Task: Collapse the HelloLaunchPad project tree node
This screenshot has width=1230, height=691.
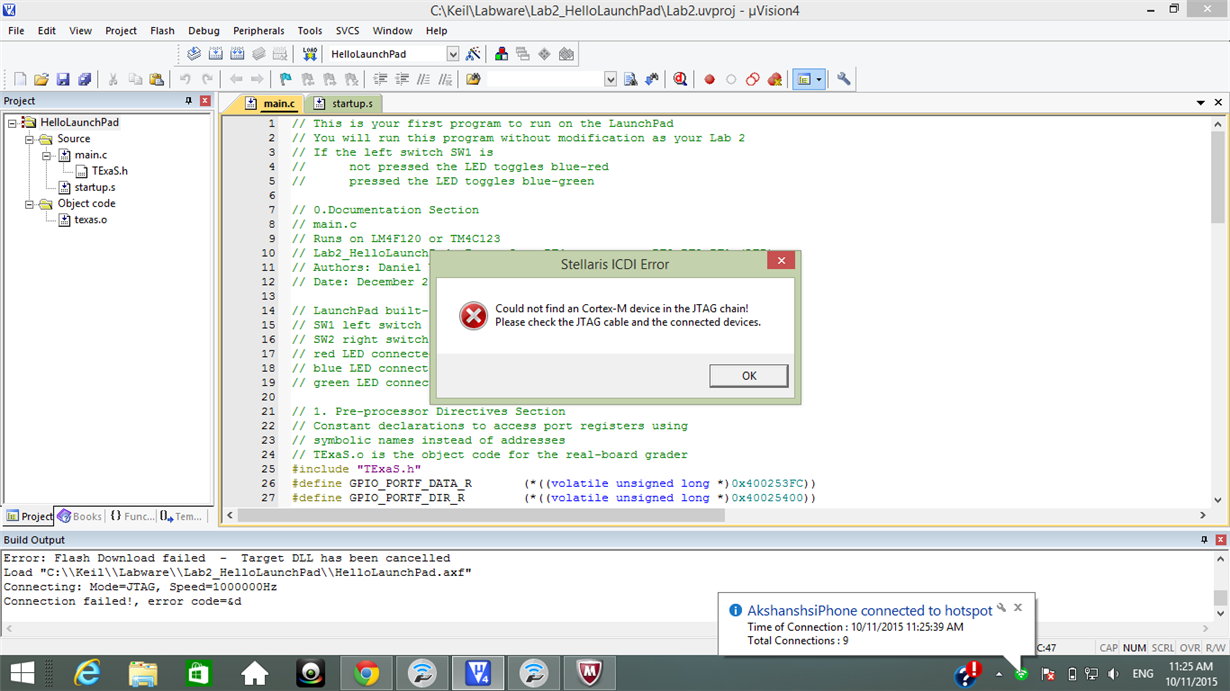Action: pyautogui.click(x=11, y=123)
